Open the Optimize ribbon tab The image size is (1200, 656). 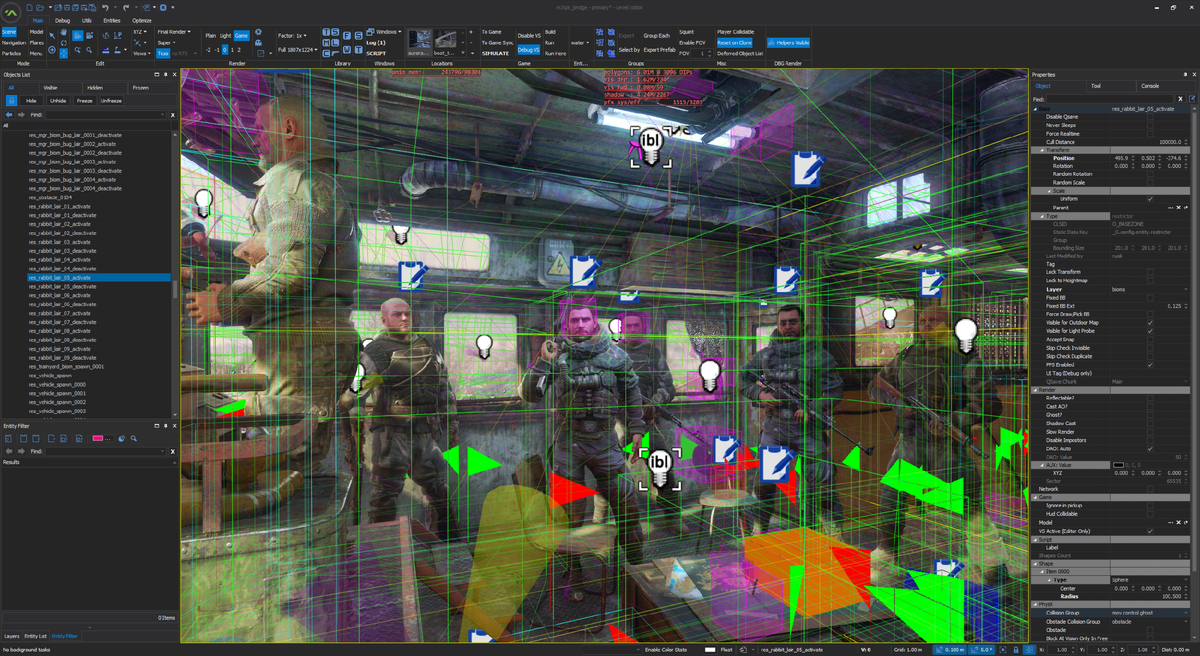[142, 20]
